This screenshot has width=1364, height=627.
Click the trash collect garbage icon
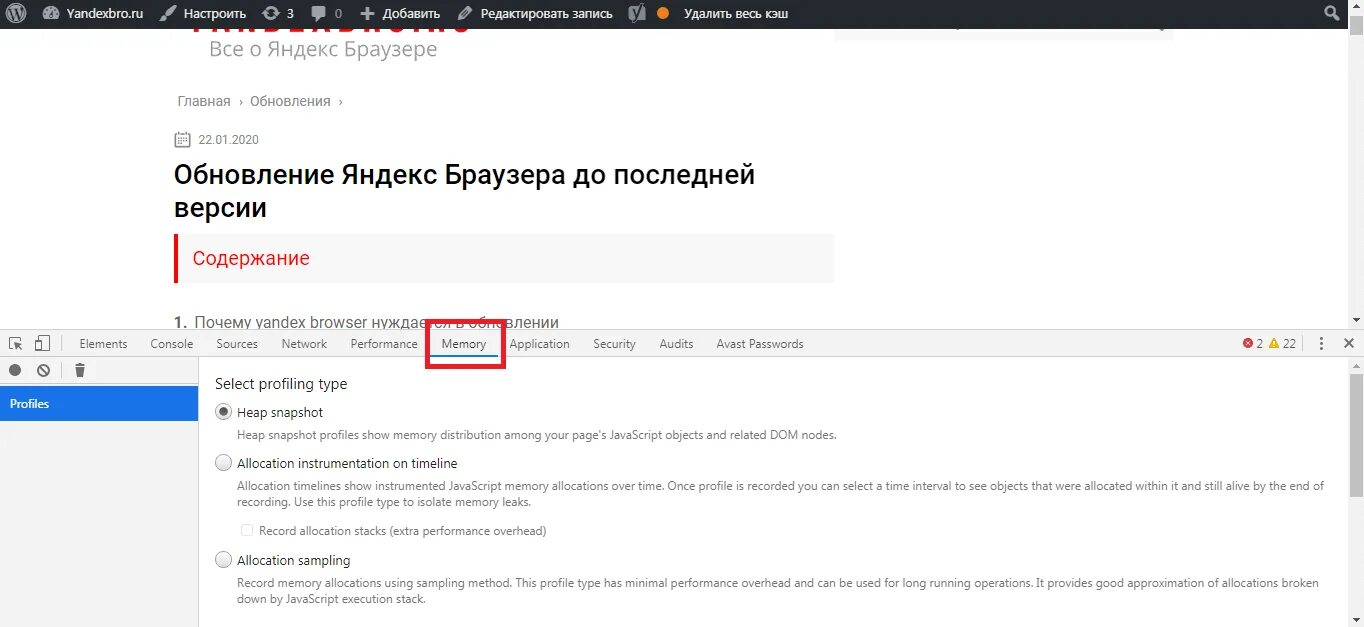point(80,370)
